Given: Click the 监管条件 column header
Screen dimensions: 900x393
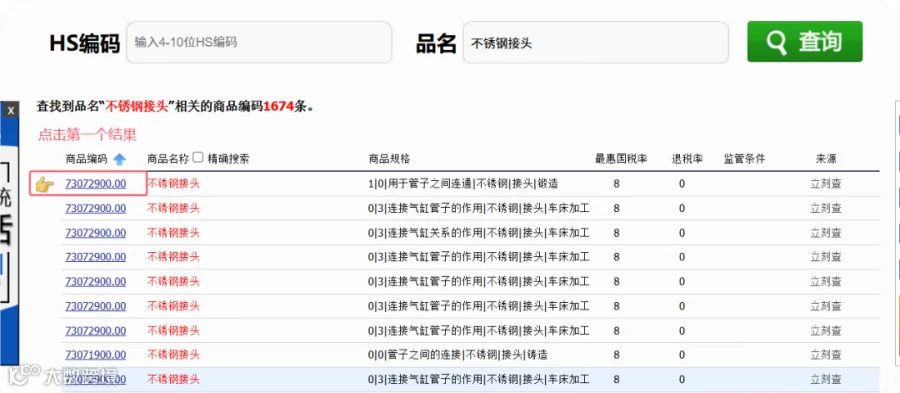Looking at the screenshot, I should 744,159.
